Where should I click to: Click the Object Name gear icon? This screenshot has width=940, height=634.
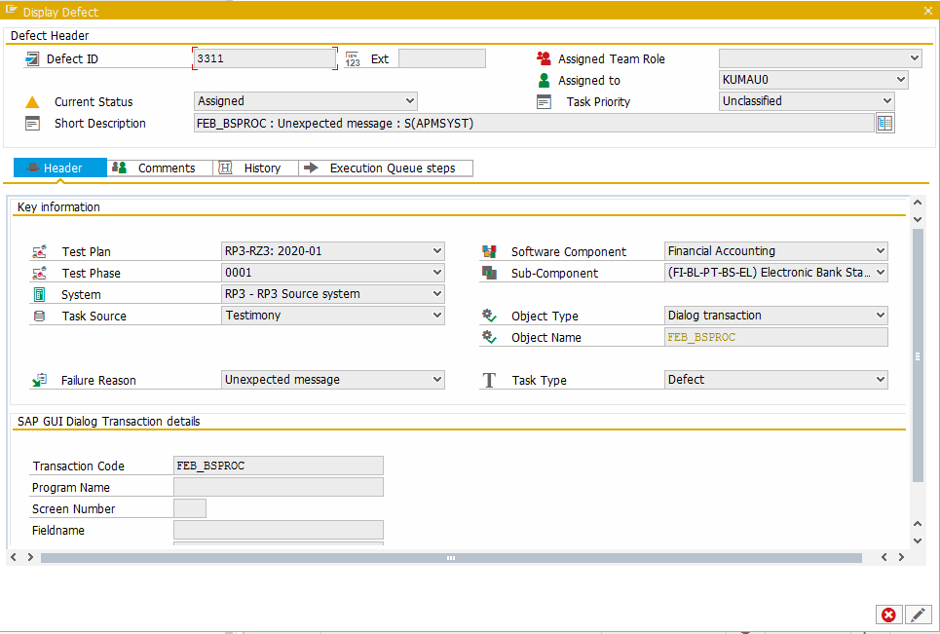pyautogui.click(x=489, y=337)
